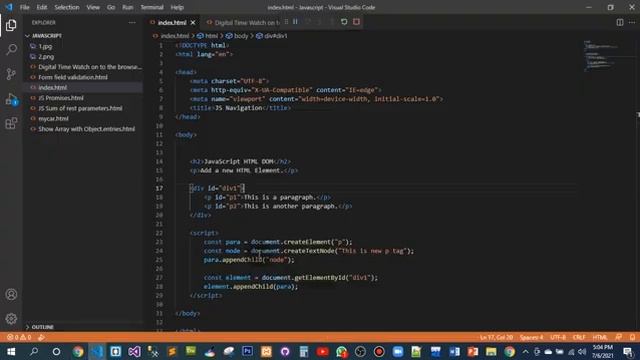Switch to the index.html editor tab

[171, 22]
